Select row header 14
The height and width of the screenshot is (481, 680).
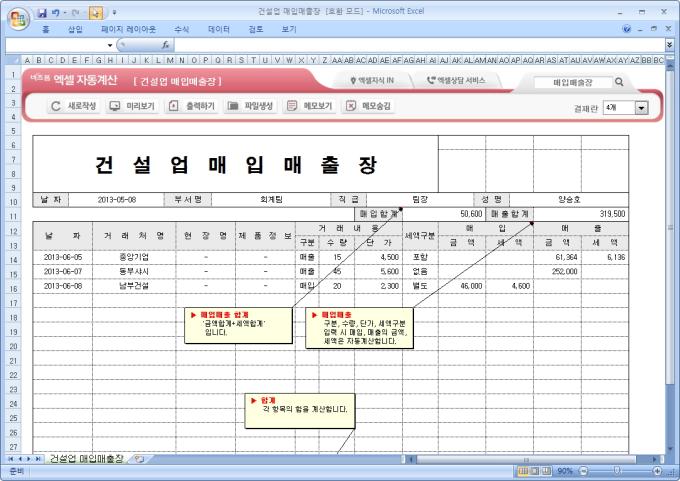[x=13, y=260]
